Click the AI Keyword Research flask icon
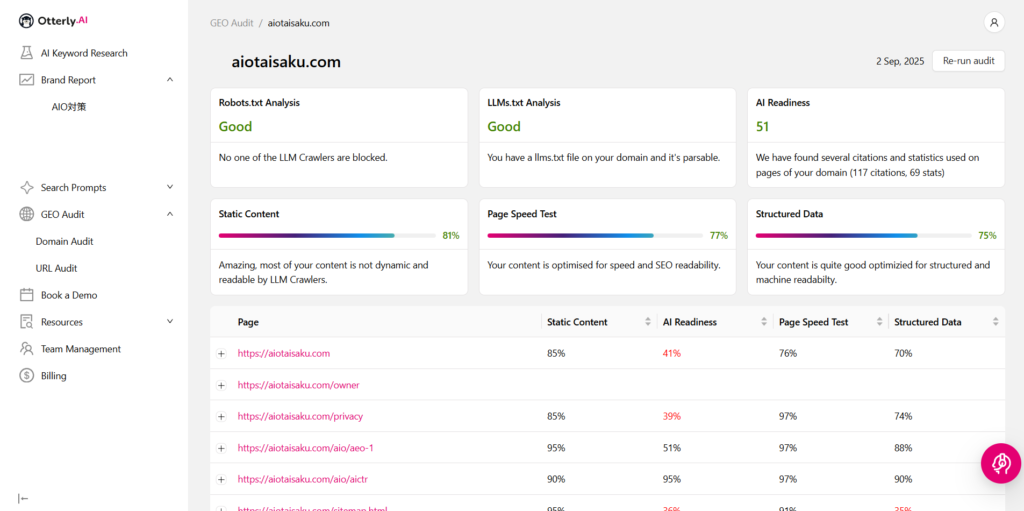The height and width of the screenshot is (511, 1024). pyautogui.click(x=27, y=53)
